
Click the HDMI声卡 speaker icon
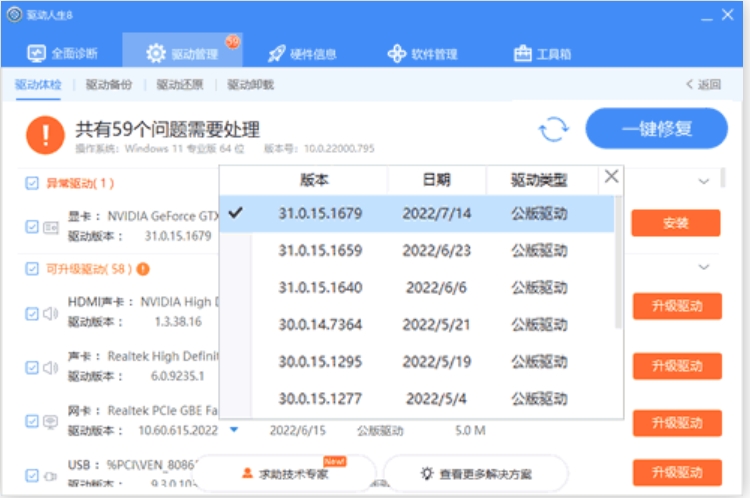51,314
